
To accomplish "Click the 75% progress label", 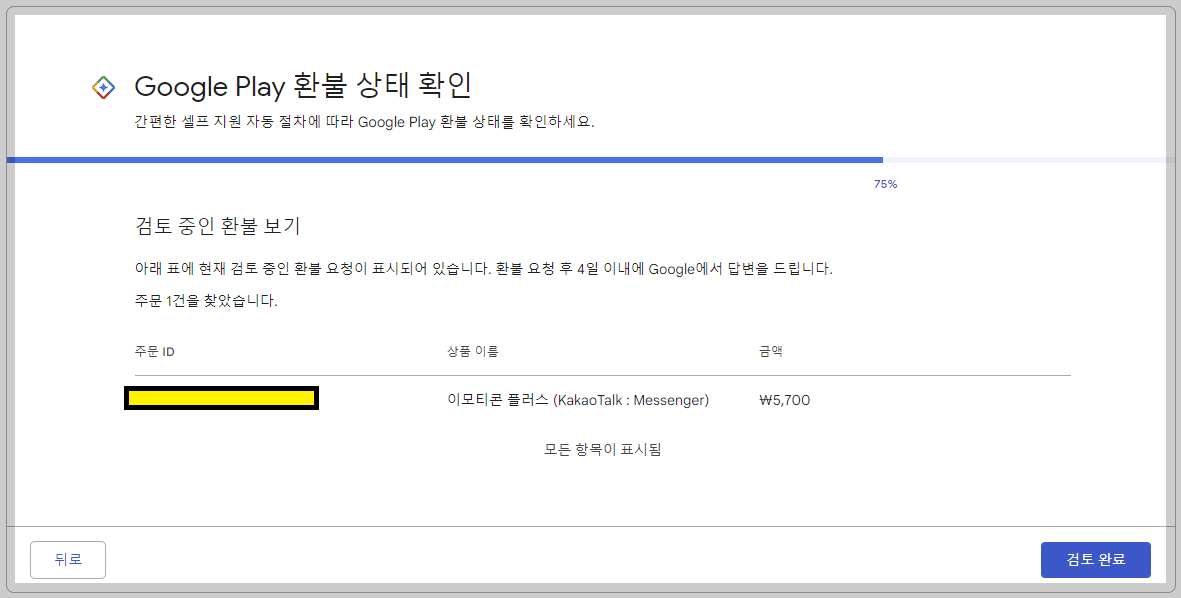I will [x=885, y=184].
